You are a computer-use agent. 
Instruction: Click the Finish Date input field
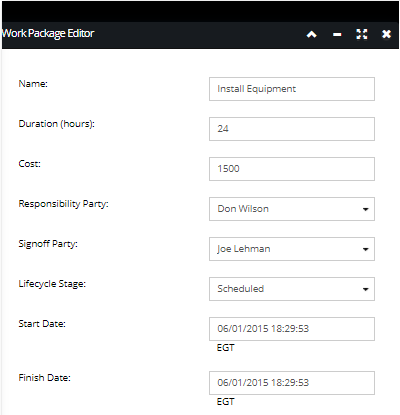pos(292,383)
